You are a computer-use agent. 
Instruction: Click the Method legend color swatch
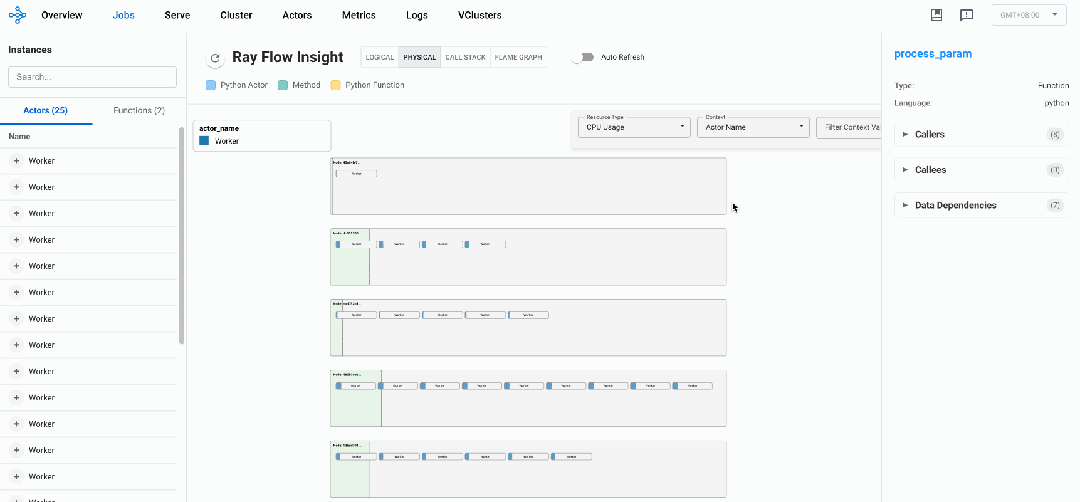[x=282, y=85]
